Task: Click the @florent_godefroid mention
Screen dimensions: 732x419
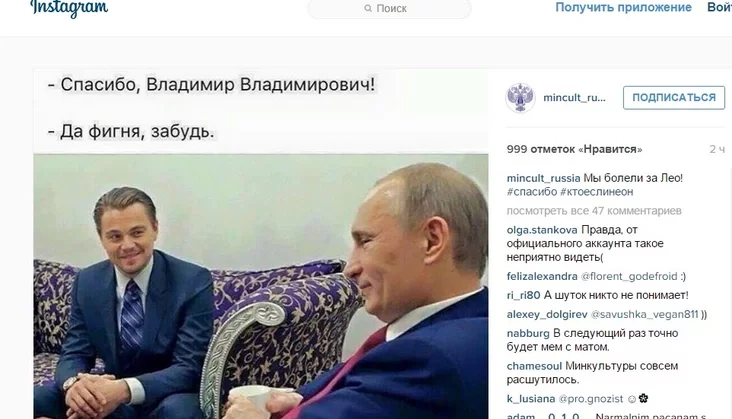Action: 629,276
